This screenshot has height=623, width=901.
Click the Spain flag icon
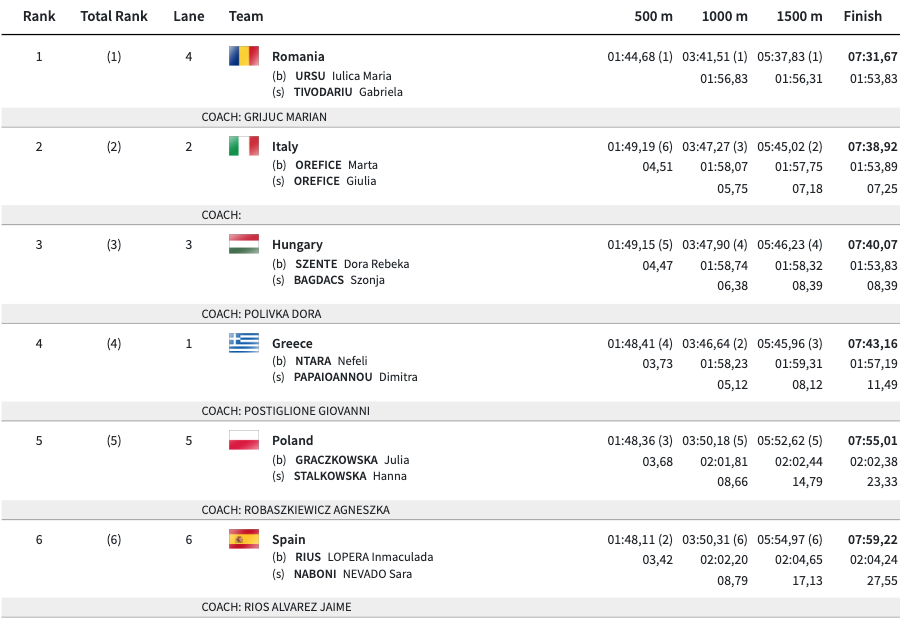coord(243,539)
